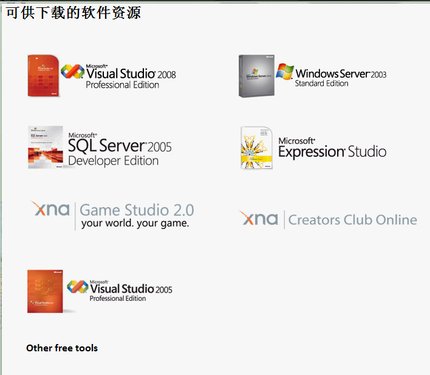Image resolution: width=430 pixels, height=375 pixels.
Task: Click the Windows flag logo icon
Action: pos(285,71)
